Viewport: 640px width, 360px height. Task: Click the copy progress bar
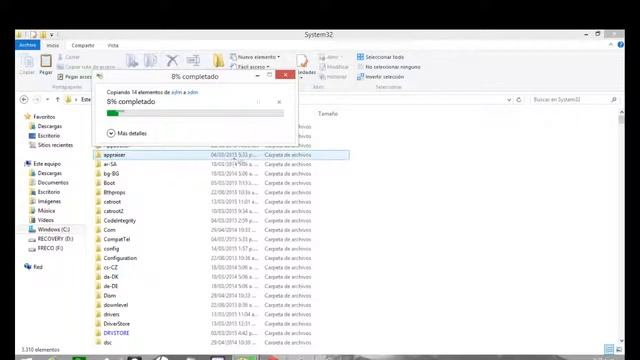pyautogui.click(x=195, y=113)
